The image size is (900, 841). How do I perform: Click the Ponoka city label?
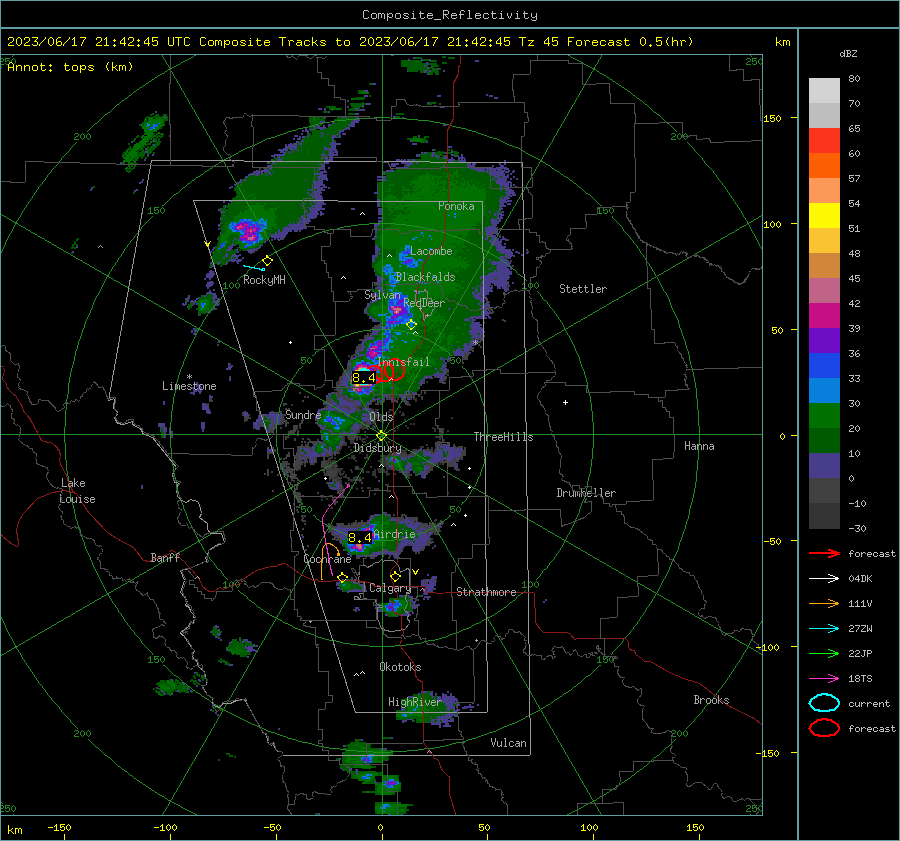(456, 206)
